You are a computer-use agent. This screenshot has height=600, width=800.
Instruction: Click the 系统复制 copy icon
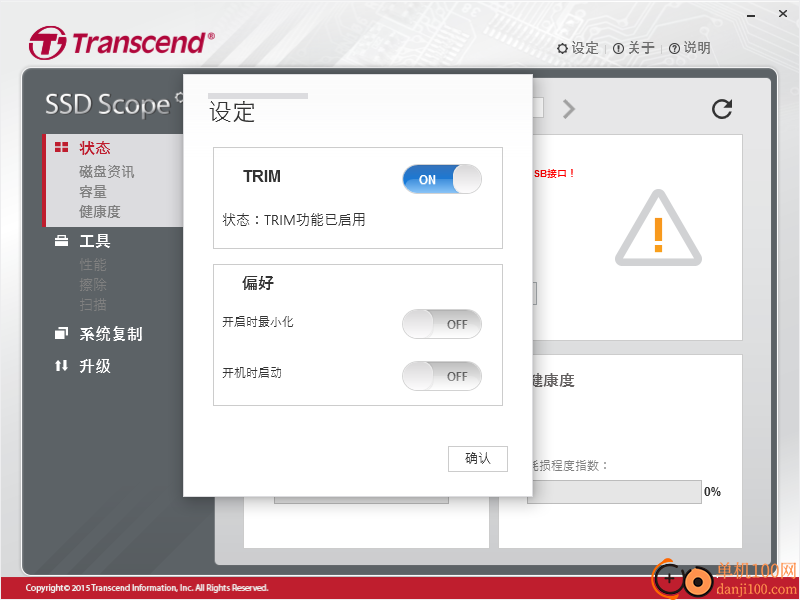point(61,334)
